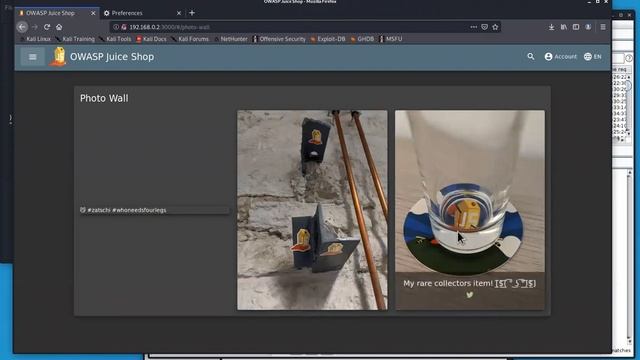This screenshot has width=640, height=360.
Task: Open the Kali Tools bookmark
Action: (x=116, y=39)
